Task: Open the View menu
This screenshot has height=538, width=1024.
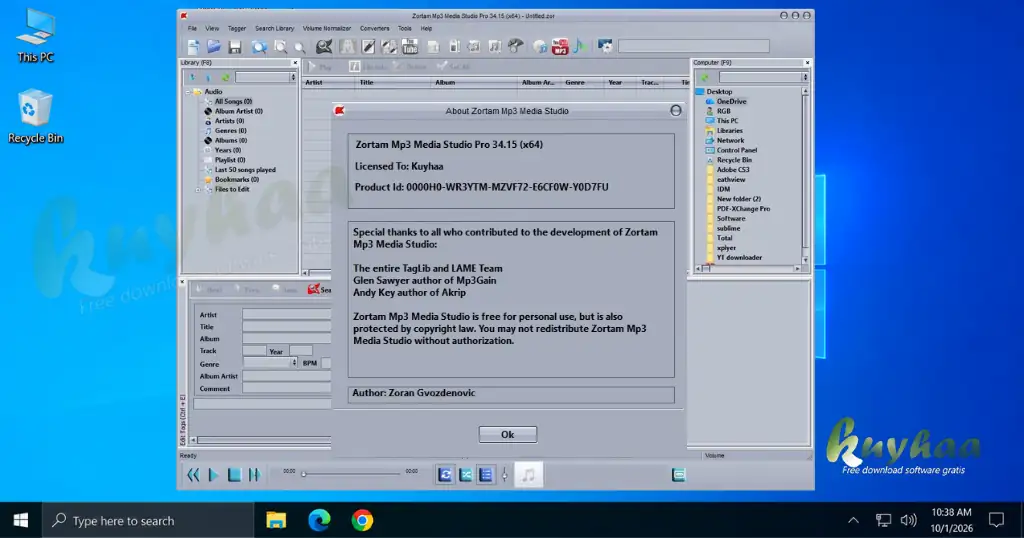Action: [x=212, y=28]
